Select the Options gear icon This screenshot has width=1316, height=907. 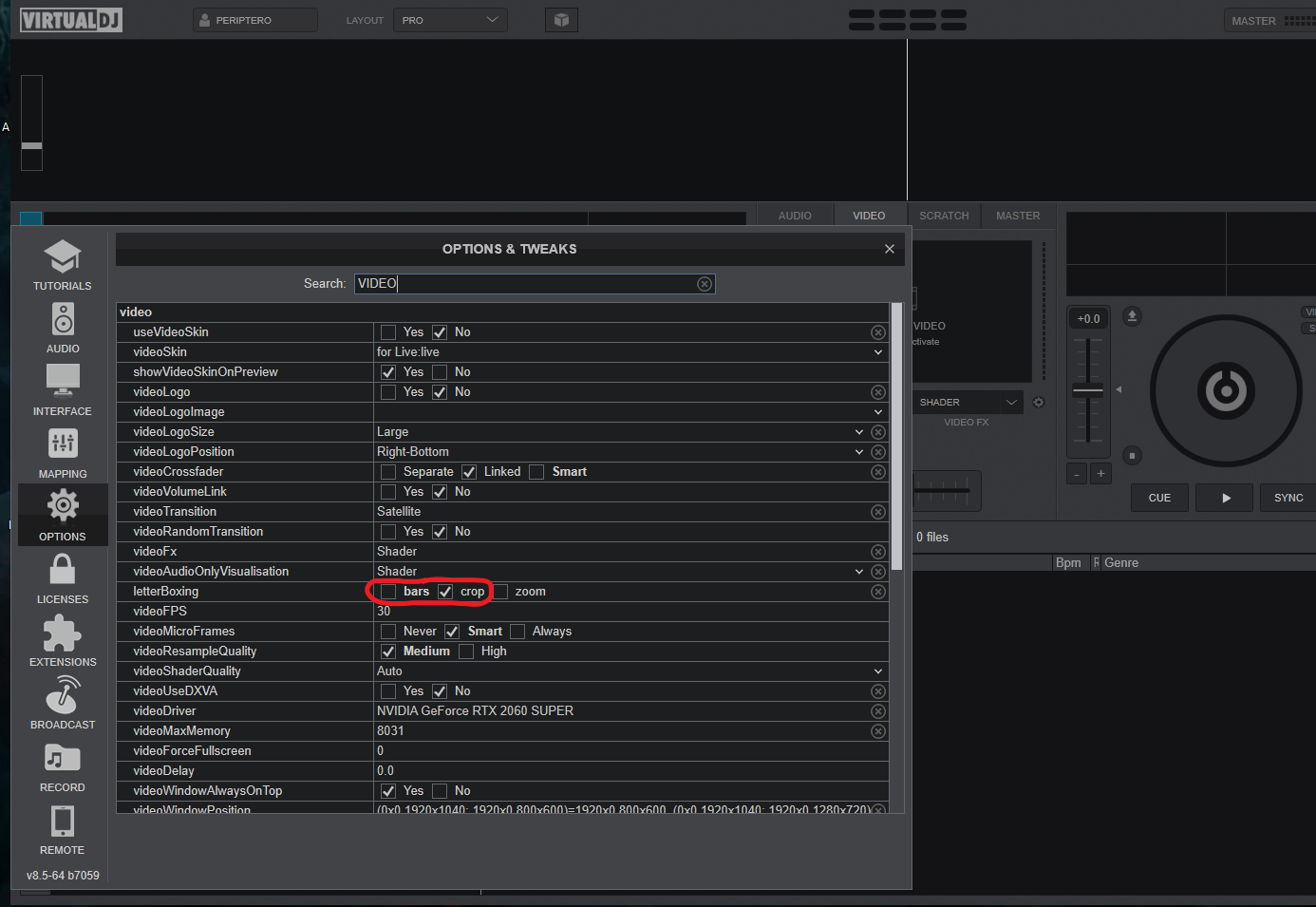click(63, 505)
